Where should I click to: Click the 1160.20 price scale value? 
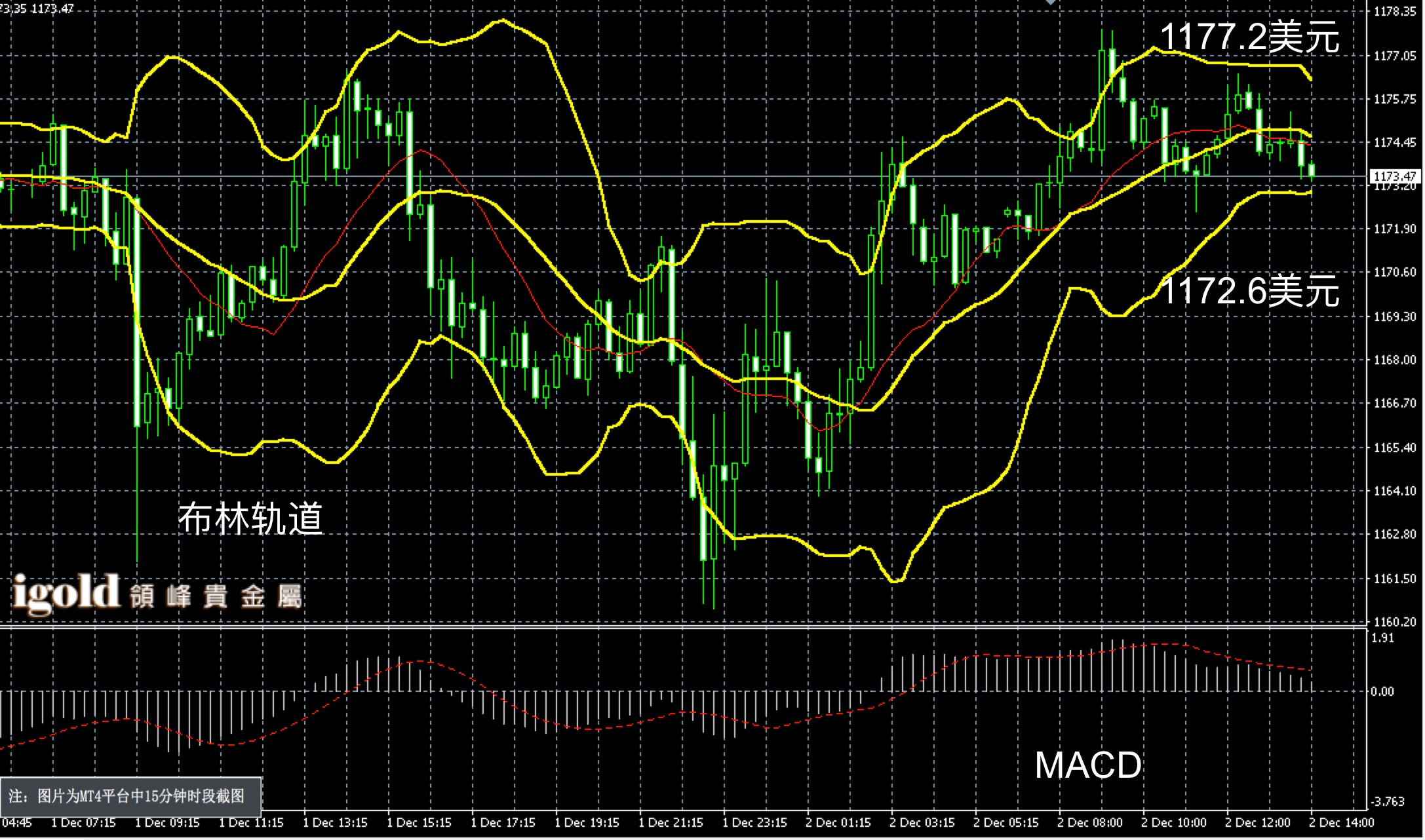[1394, 621]
